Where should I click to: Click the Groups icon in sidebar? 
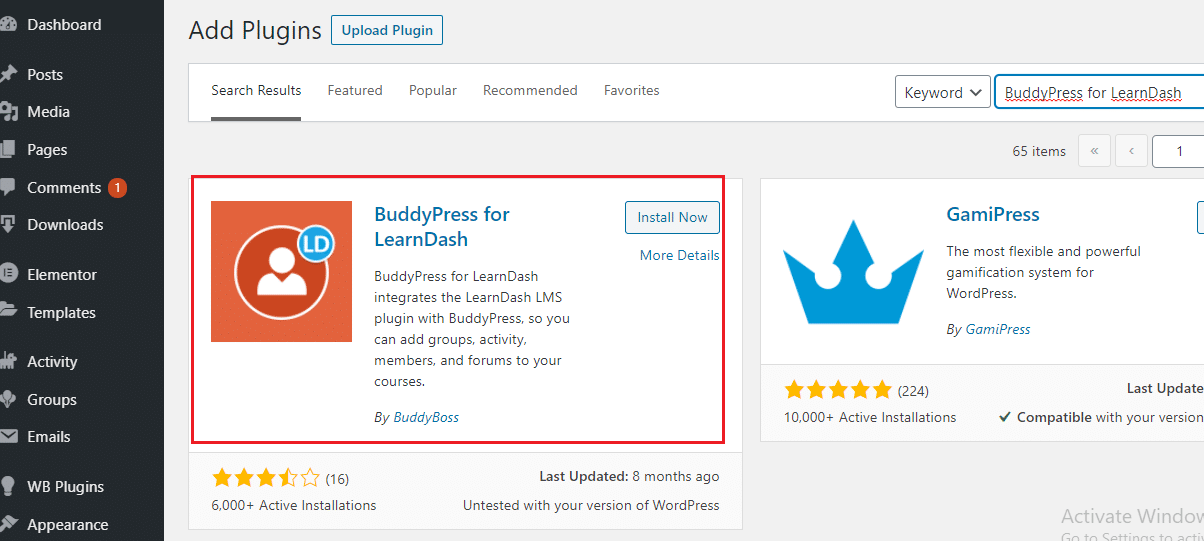(x=8, y=400)
